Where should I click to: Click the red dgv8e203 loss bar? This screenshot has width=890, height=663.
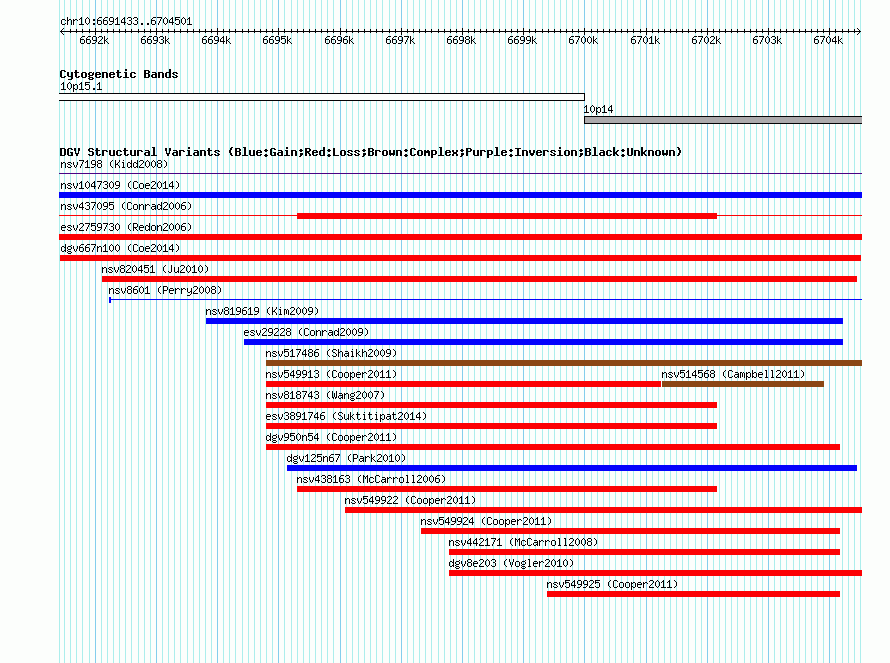point(655,573)
